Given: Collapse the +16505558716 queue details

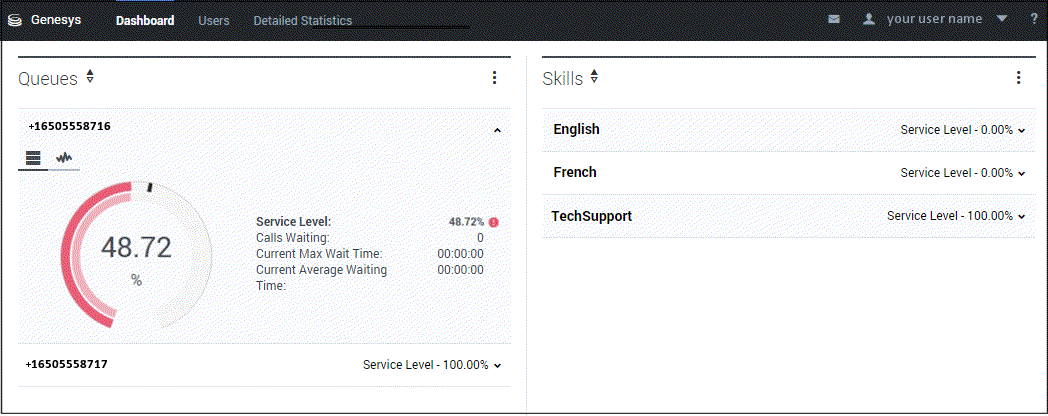Looking at the screenshot, I should click(497, 130).
